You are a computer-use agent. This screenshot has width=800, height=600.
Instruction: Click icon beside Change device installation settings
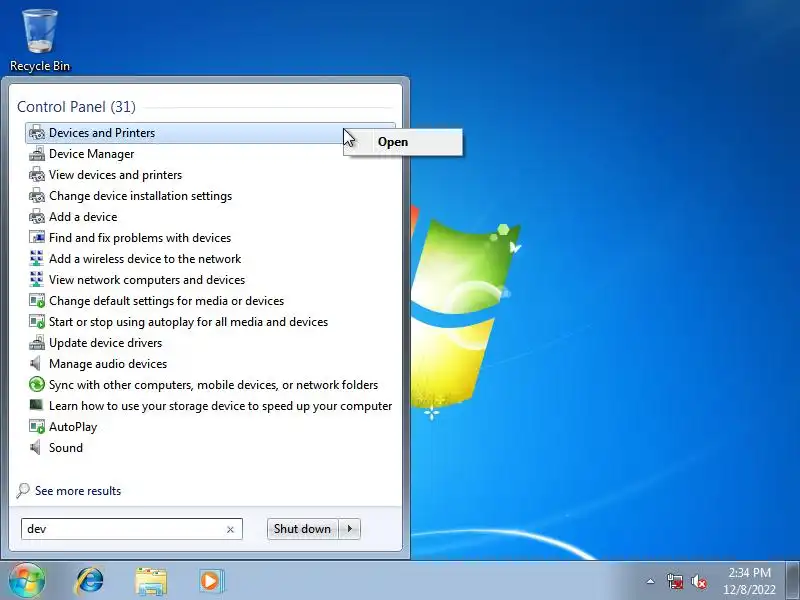point(37,195)
